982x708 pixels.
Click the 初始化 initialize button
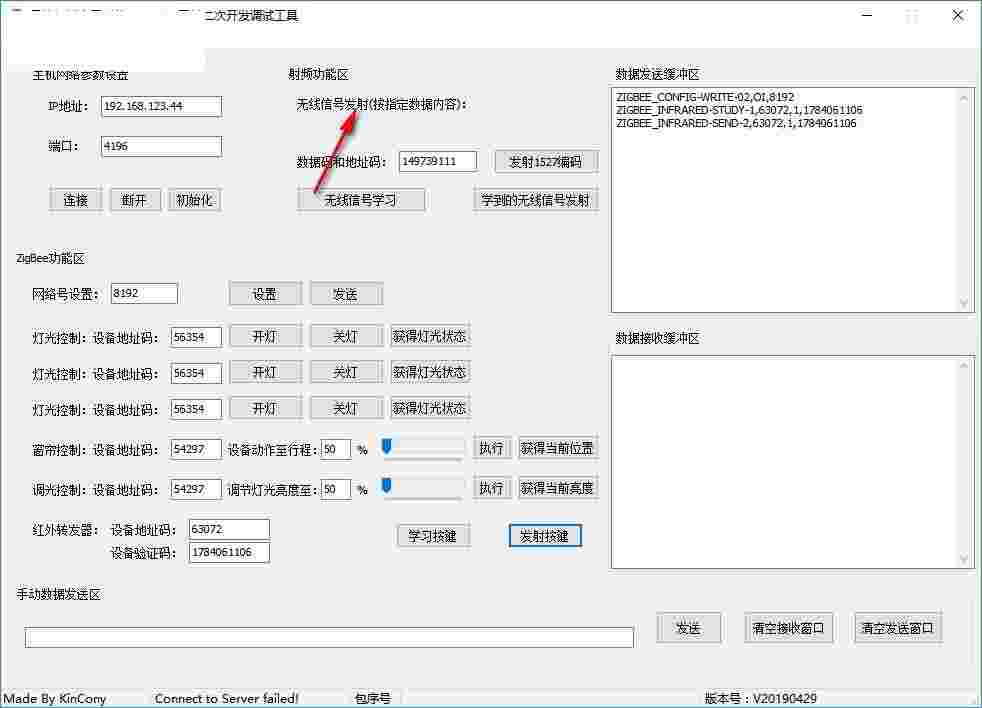tap(194, 200)
